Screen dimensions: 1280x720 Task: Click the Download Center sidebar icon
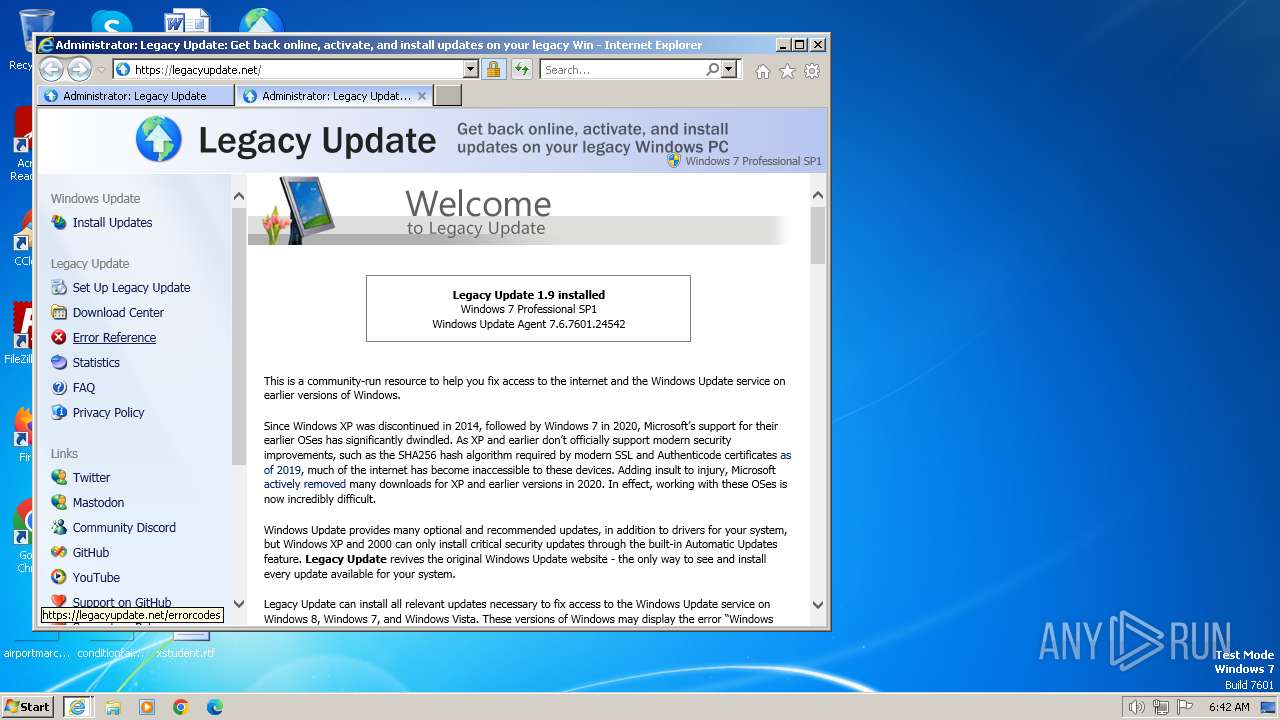click(x=59, y=312)
